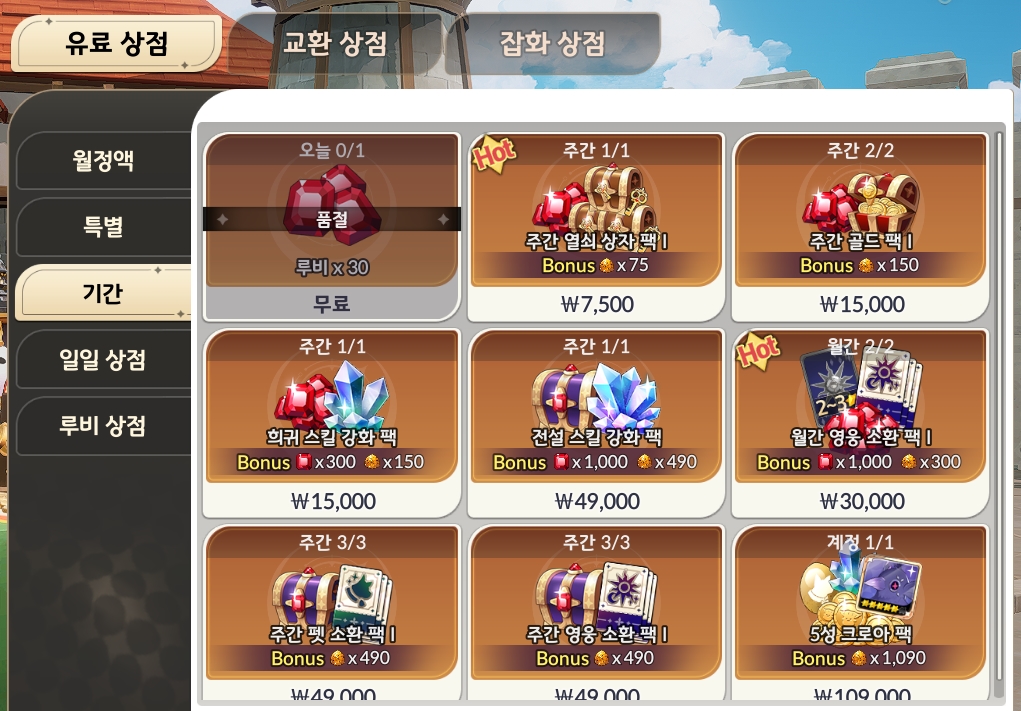Open the 월정액 category
Screen dimensions: 1021x711
[x=103, y=160]
